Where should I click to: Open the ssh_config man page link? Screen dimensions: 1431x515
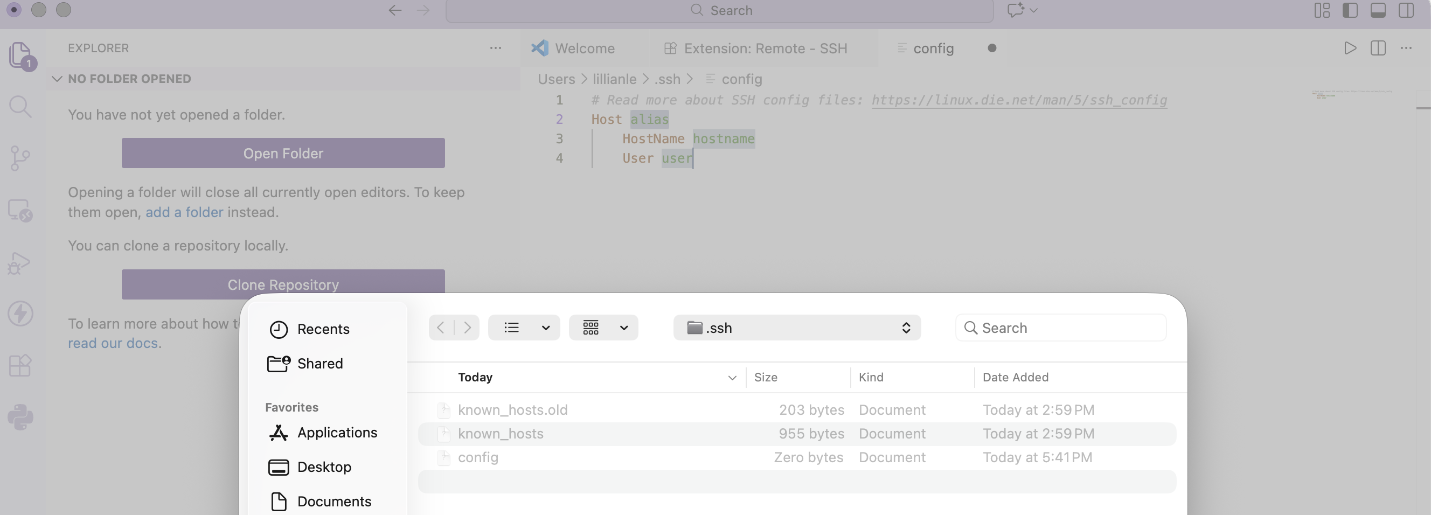1019,100
